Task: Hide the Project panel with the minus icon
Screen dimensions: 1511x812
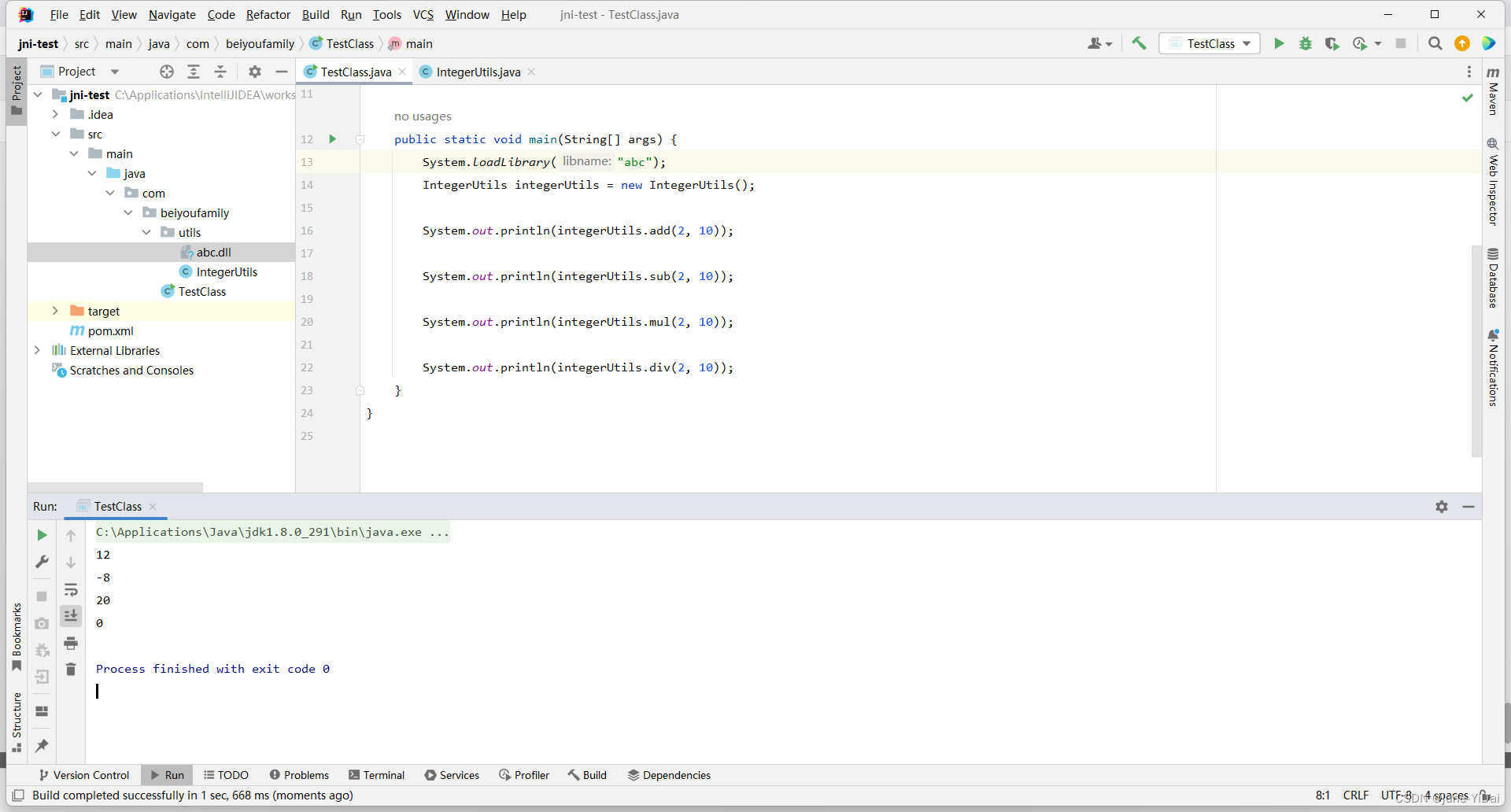Action: pyautogui.click(x=282, y=72)
